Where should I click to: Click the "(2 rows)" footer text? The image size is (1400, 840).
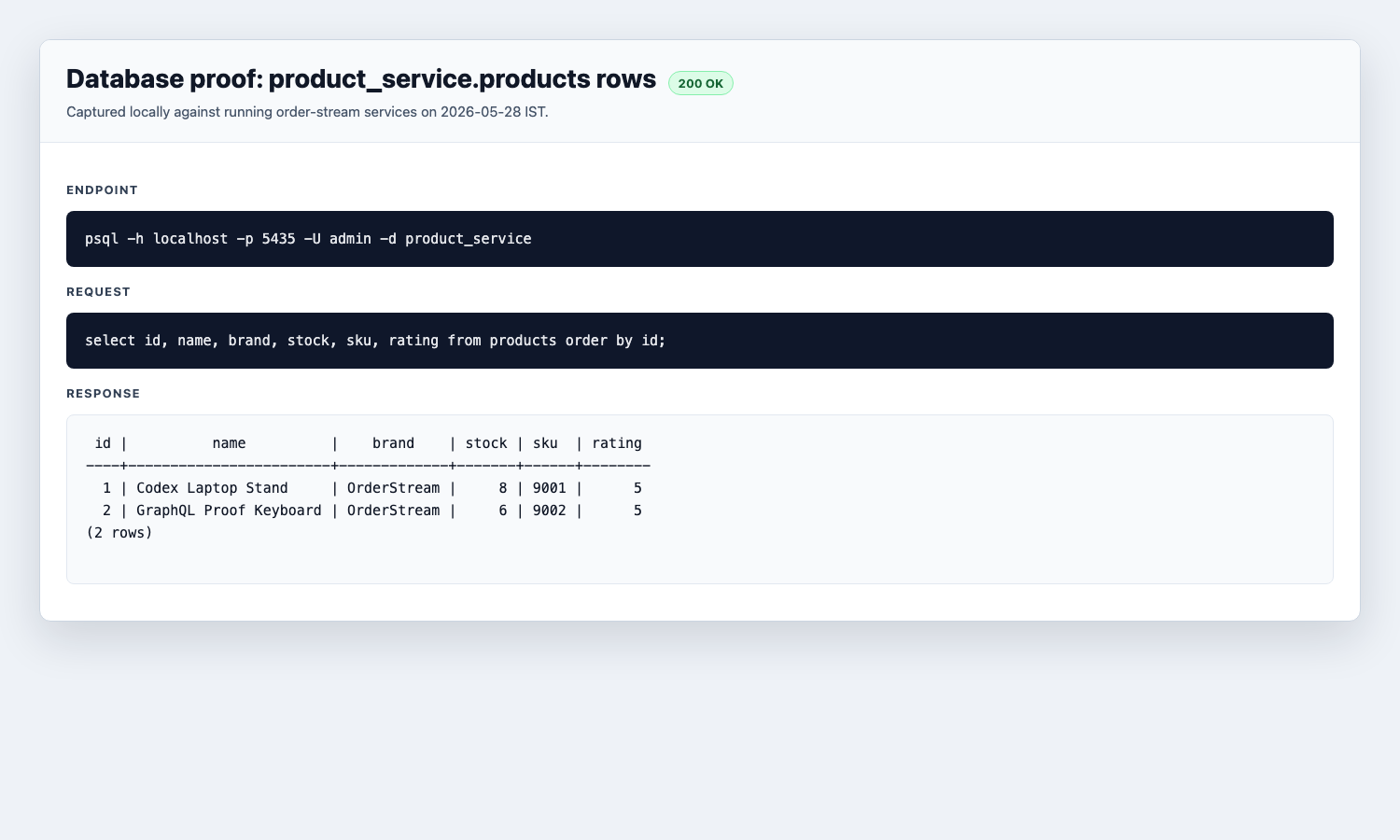[119, 533]
